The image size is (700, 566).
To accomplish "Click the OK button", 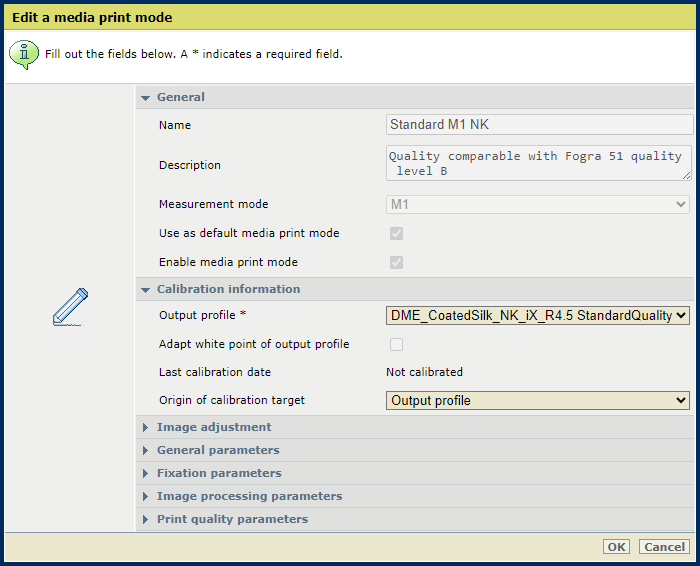I will pyautogui.click(x=616, y=547).
